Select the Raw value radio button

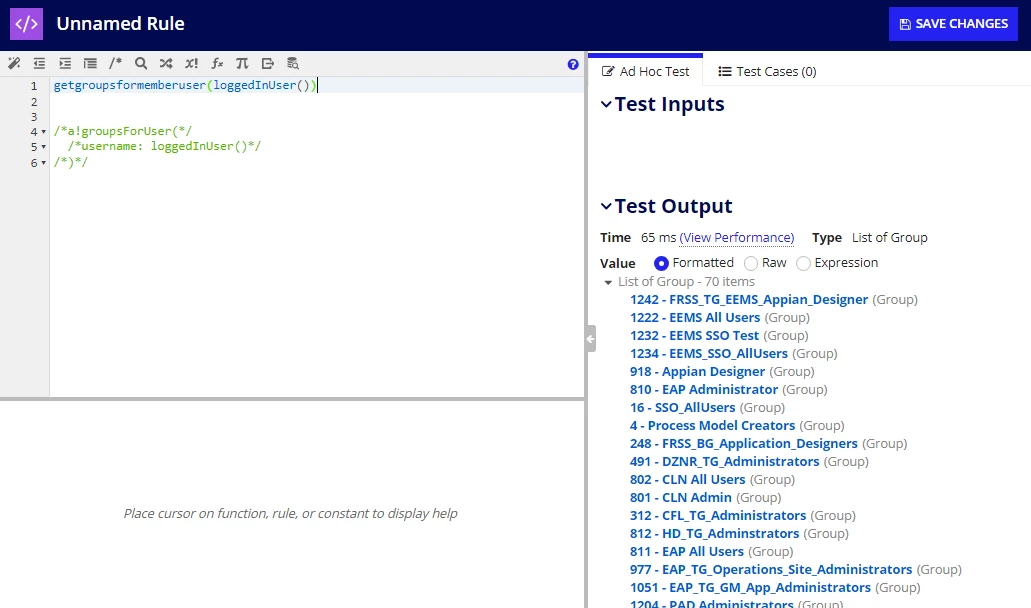click(x=750, y=263)
